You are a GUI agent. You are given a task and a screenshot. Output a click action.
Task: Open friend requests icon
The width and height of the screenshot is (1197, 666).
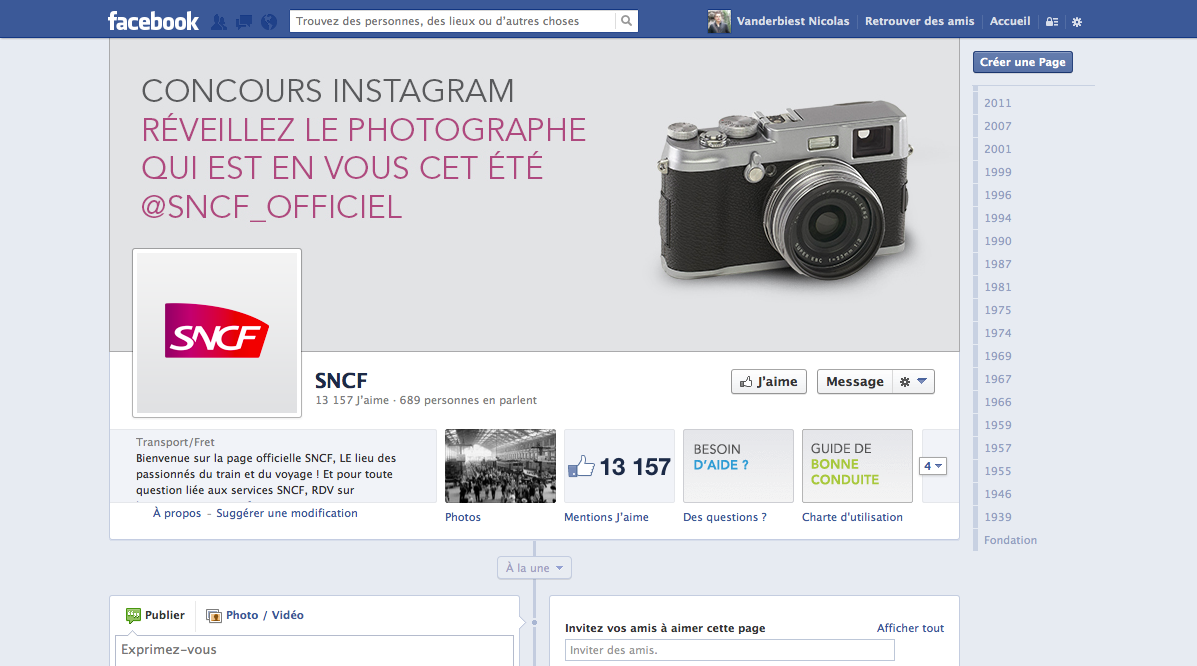(219, 21)
